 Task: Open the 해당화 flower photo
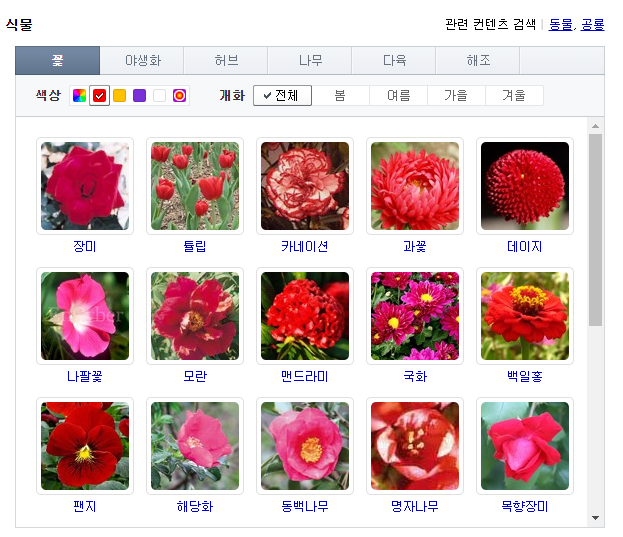tap(195, 446)
